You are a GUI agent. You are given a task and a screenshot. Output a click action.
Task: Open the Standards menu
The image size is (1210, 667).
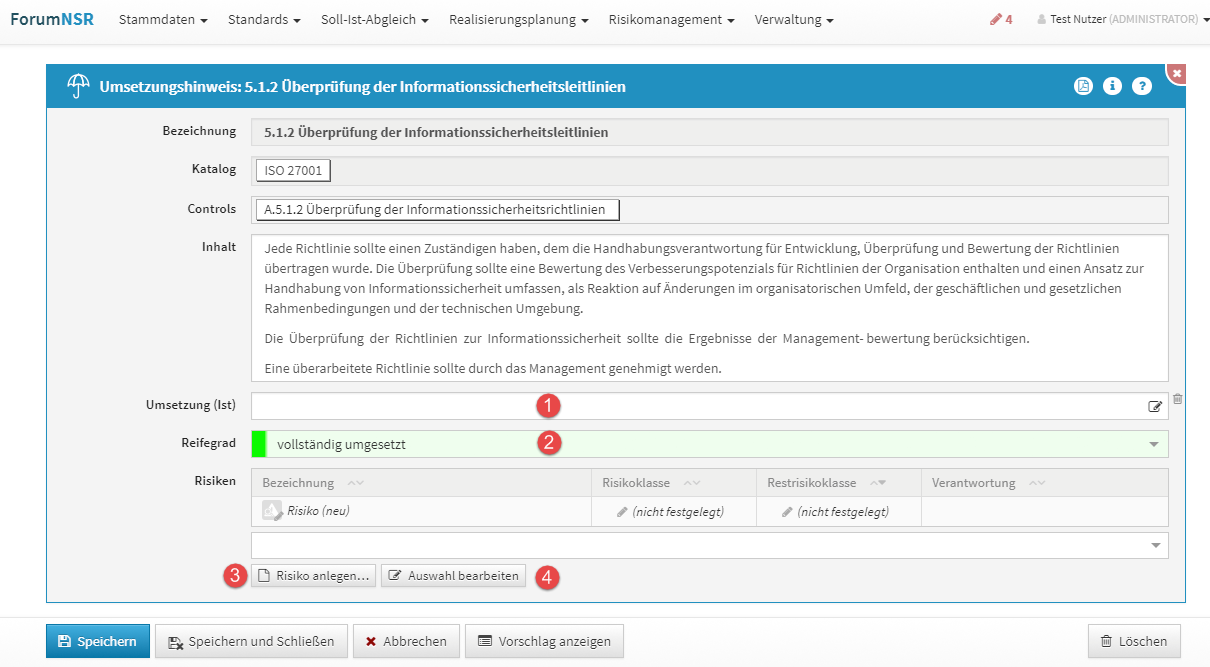click(264, 20)
